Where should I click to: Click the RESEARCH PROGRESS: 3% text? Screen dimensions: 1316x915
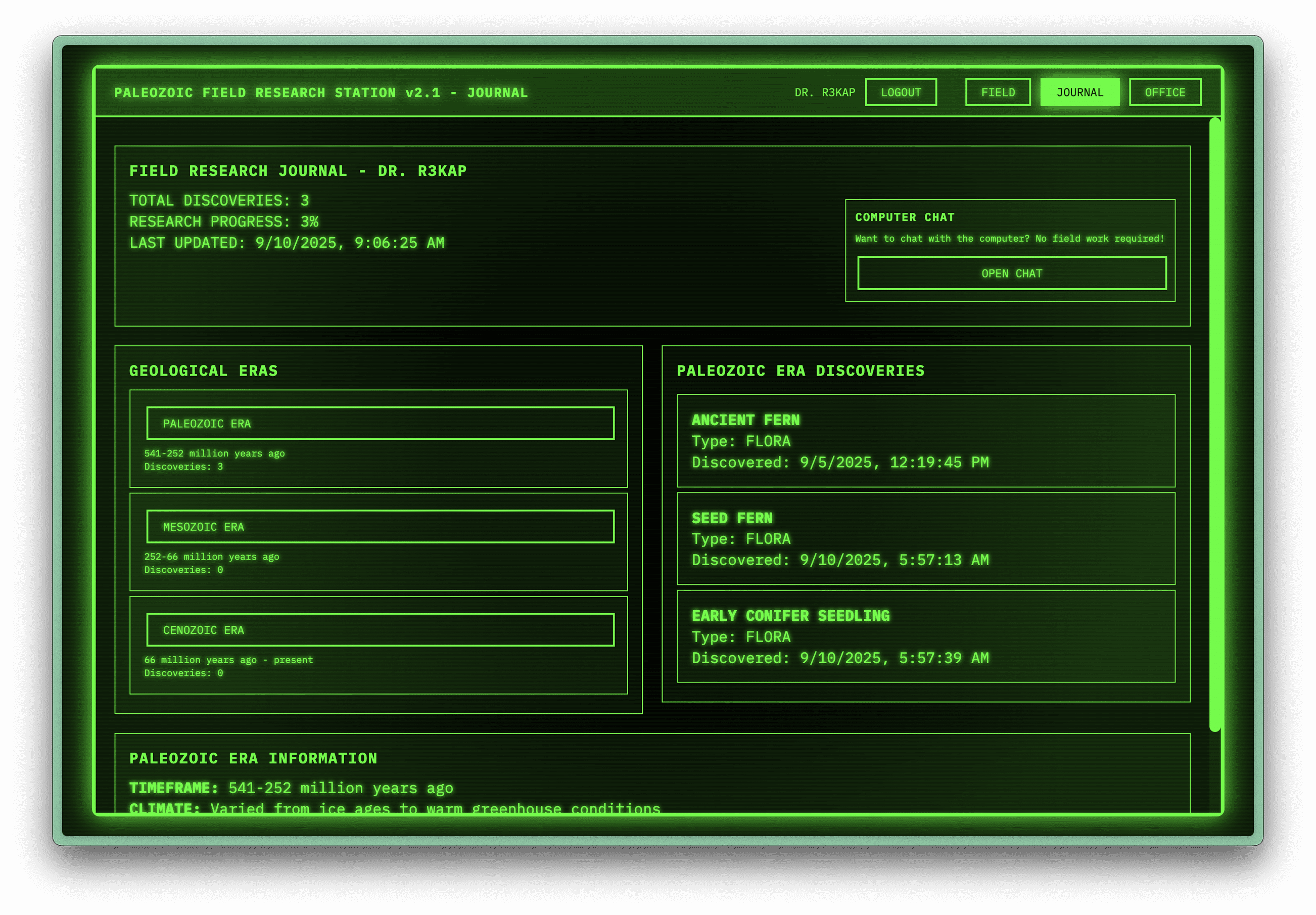point(223,222)
